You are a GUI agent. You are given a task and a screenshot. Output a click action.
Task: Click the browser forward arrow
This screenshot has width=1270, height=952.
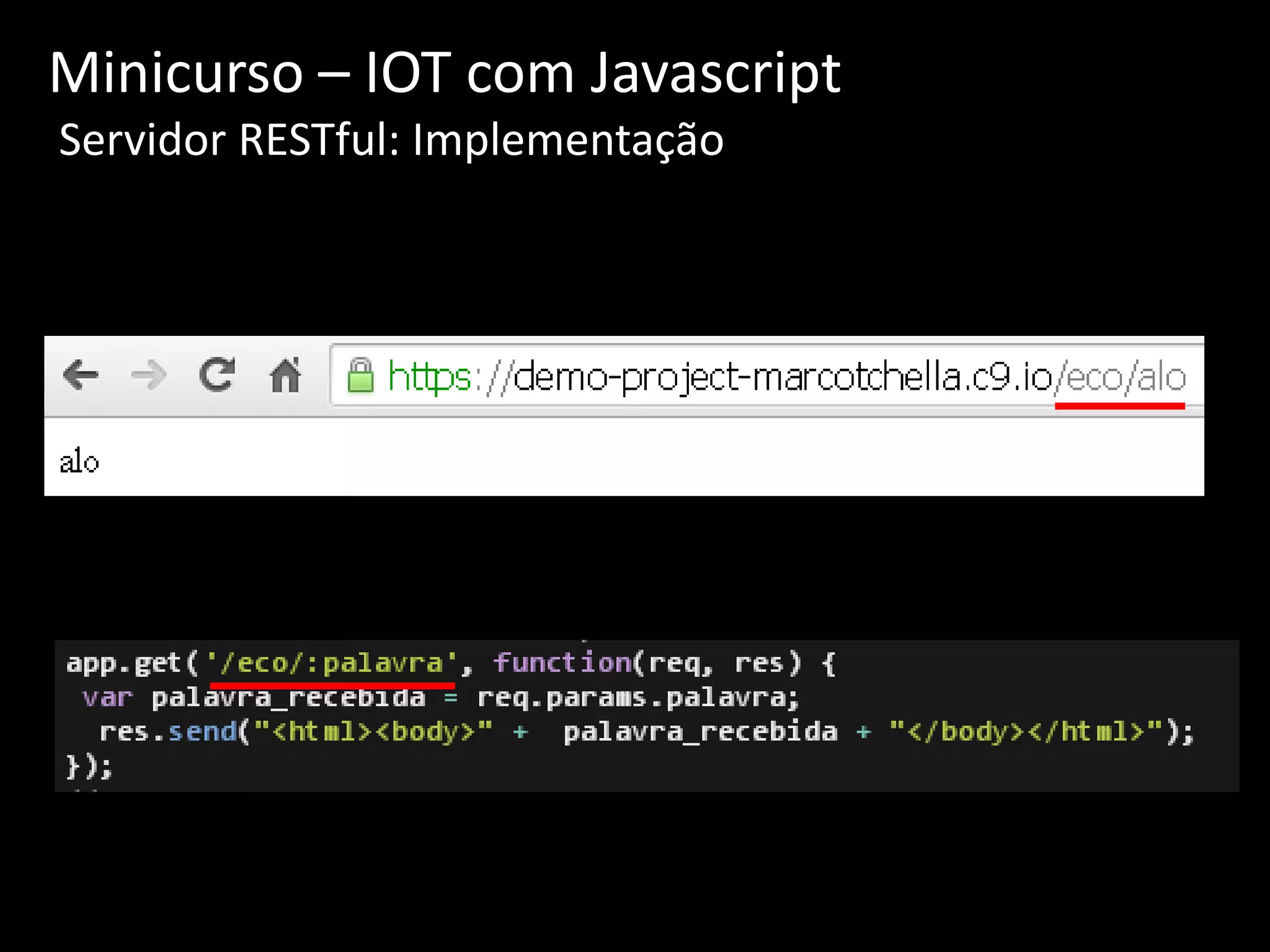149,375
